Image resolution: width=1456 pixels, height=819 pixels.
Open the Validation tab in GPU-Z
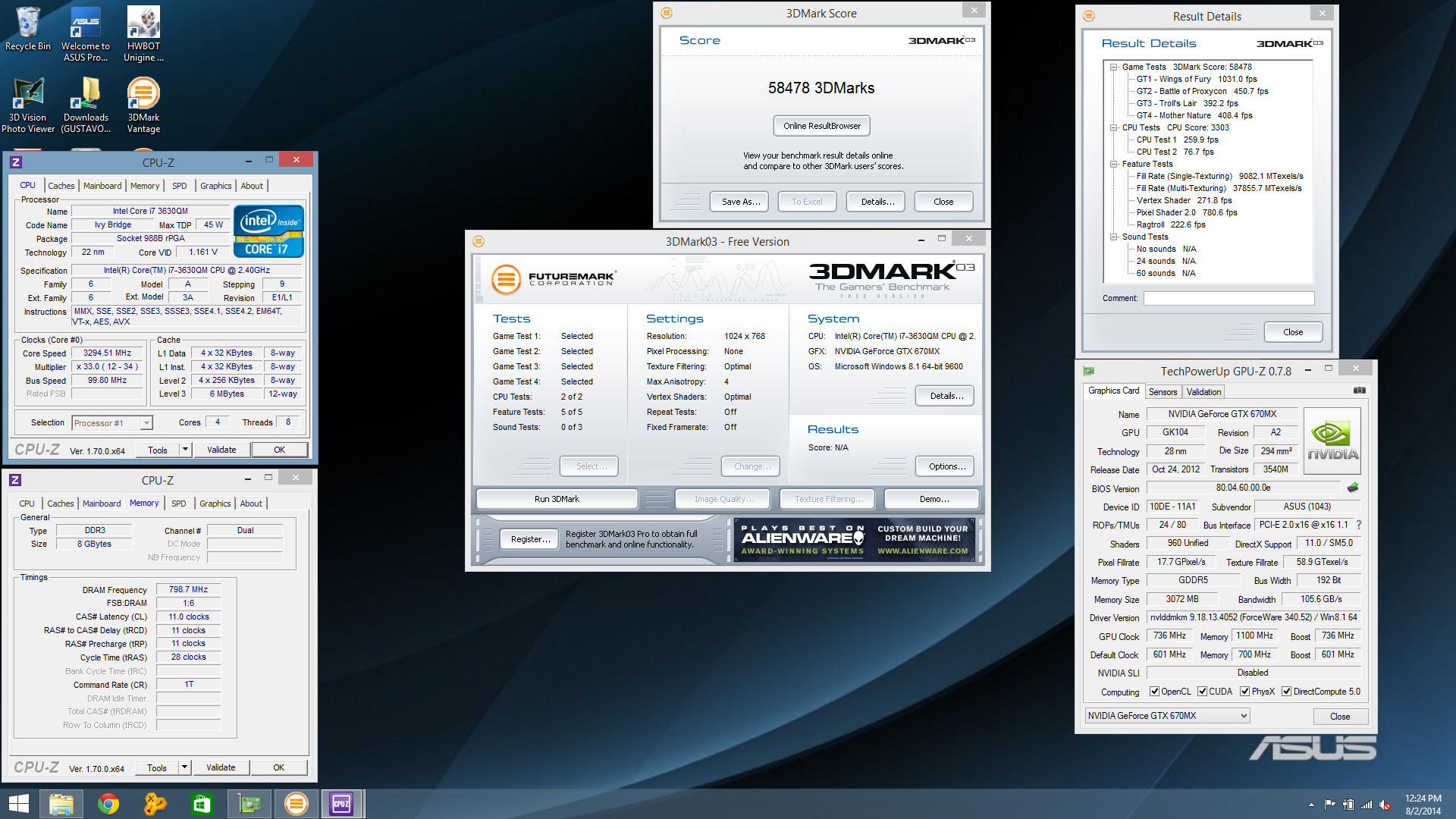[1203, 392]
